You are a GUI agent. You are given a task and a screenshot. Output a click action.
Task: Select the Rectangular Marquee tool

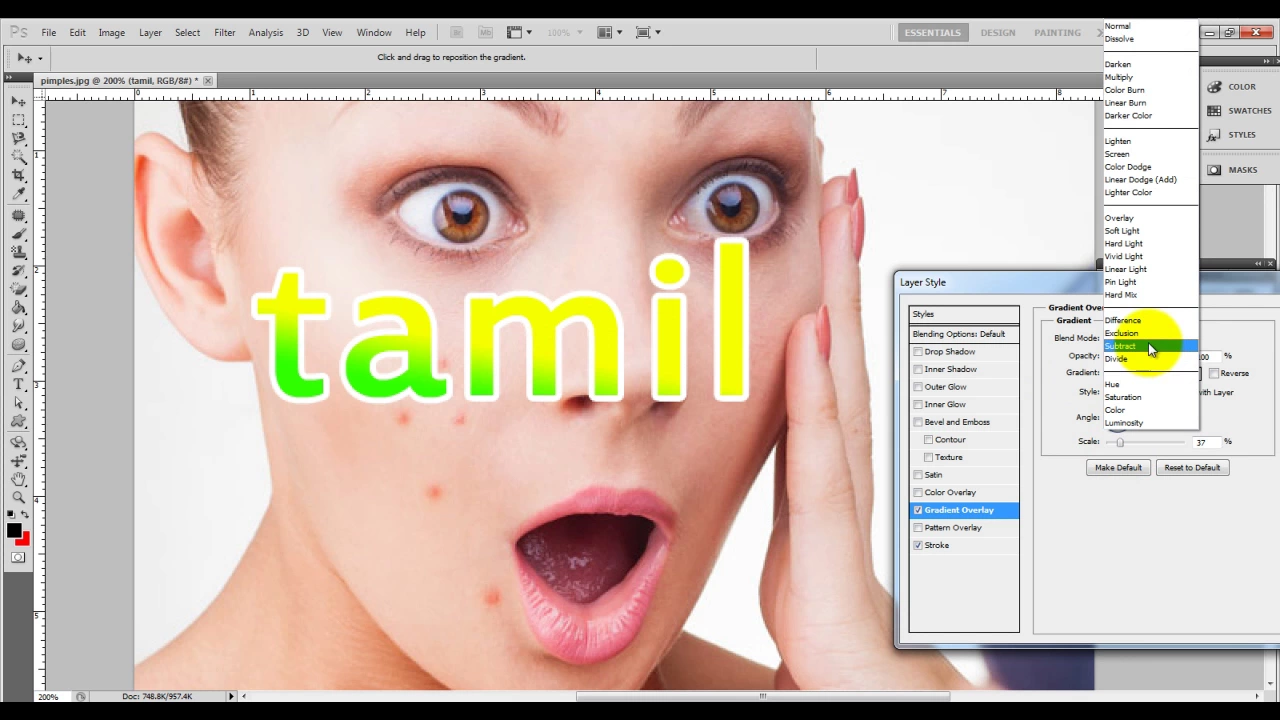tap(18, 120)
